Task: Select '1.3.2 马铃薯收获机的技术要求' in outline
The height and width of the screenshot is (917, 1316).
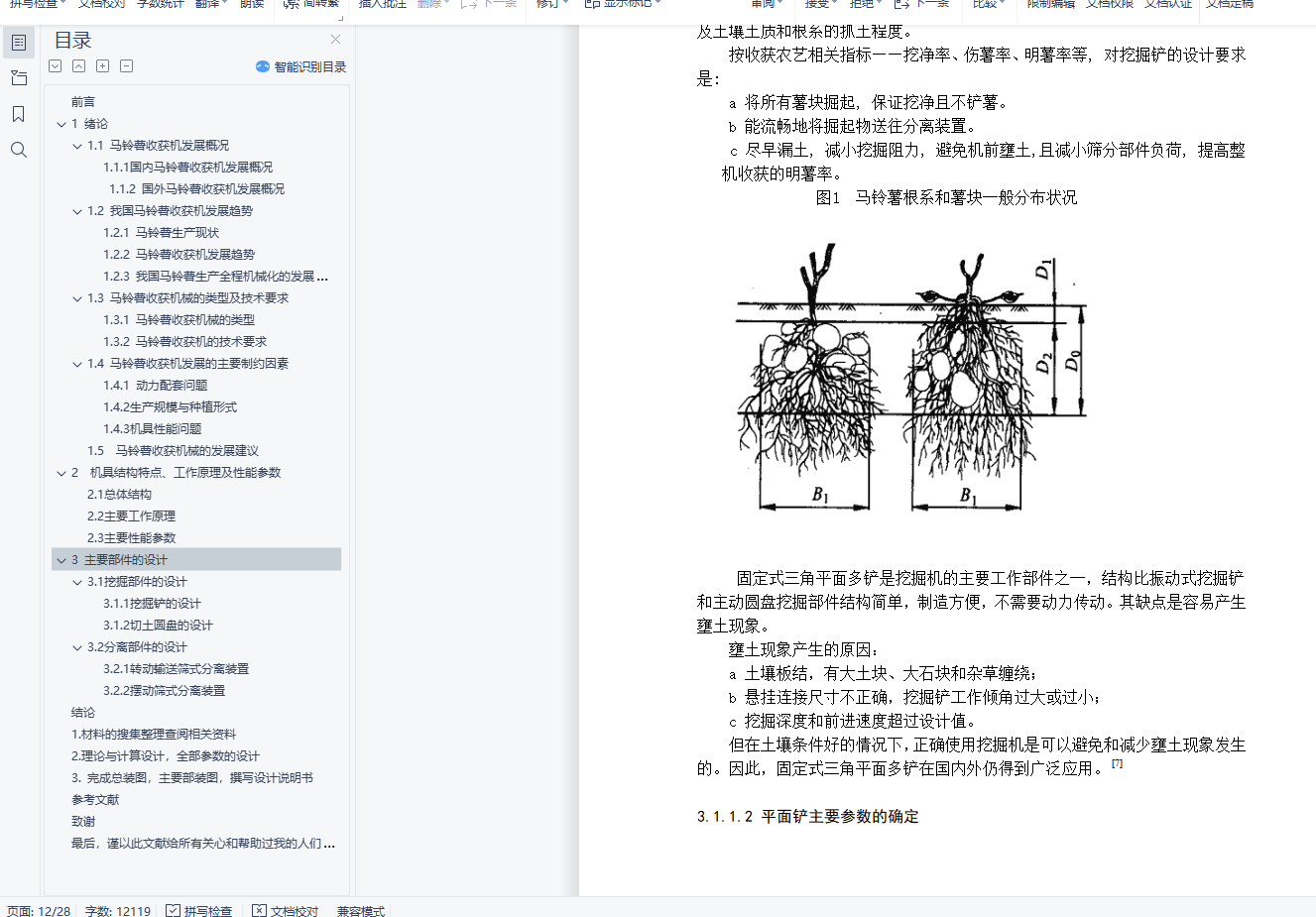Action: point(184,342)
